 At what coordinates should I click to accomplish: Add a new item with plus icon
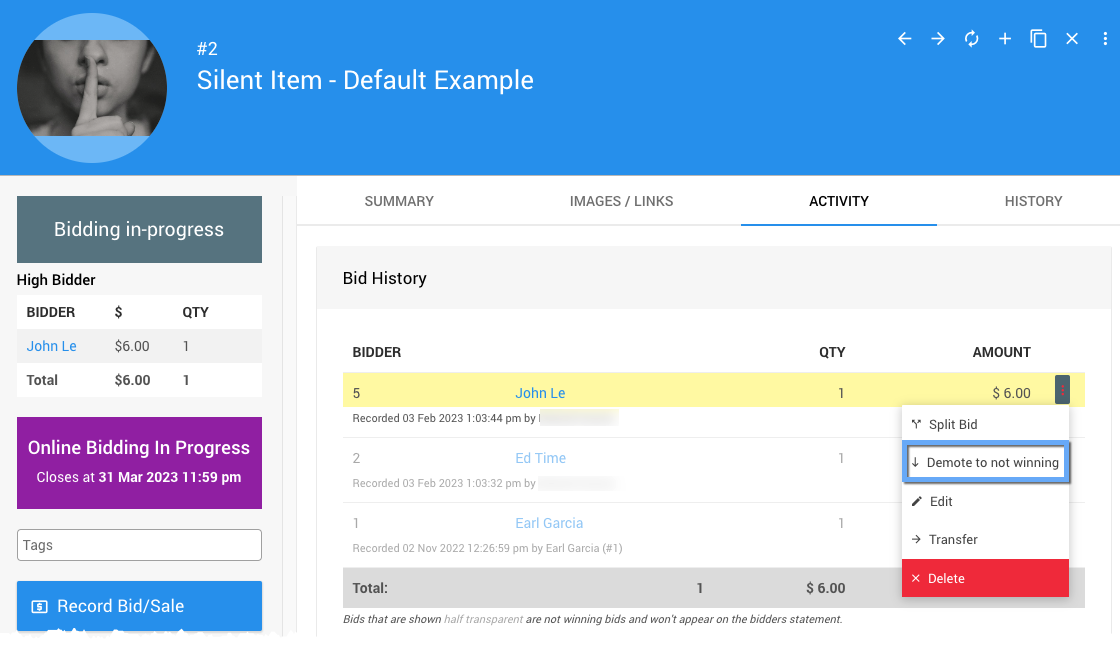pos(1005,39)
